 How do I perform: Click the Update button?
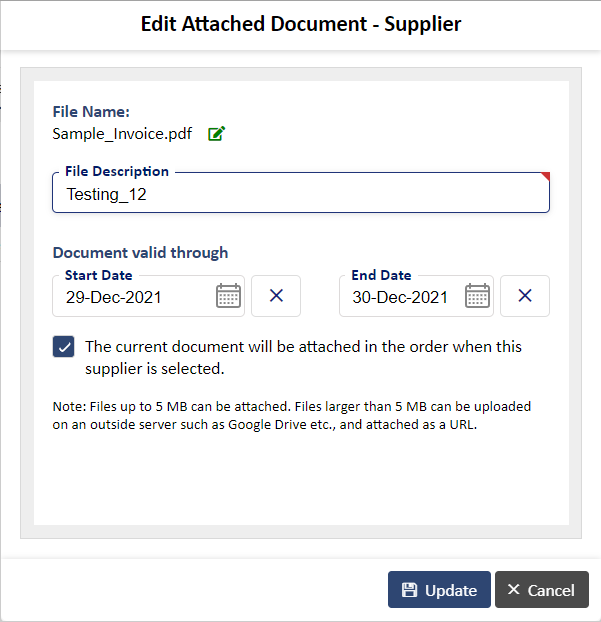(x=439, y=589)
